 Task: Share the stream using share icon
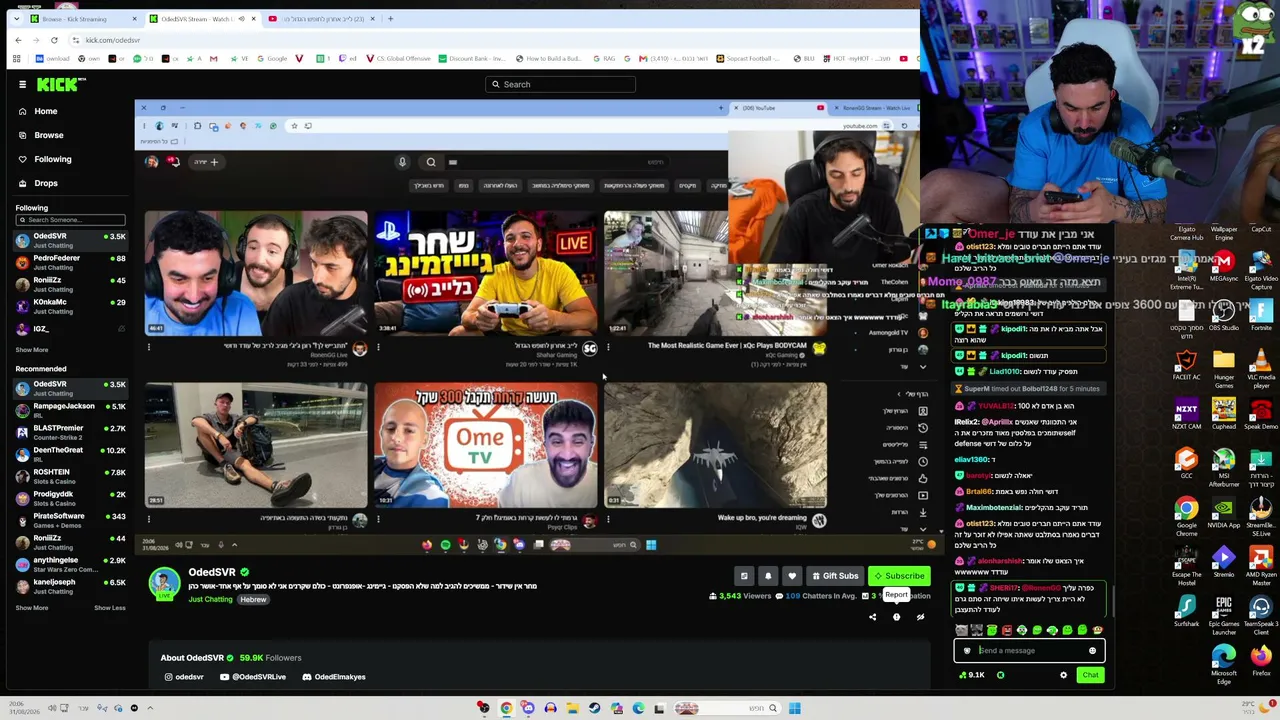point(872,617)
